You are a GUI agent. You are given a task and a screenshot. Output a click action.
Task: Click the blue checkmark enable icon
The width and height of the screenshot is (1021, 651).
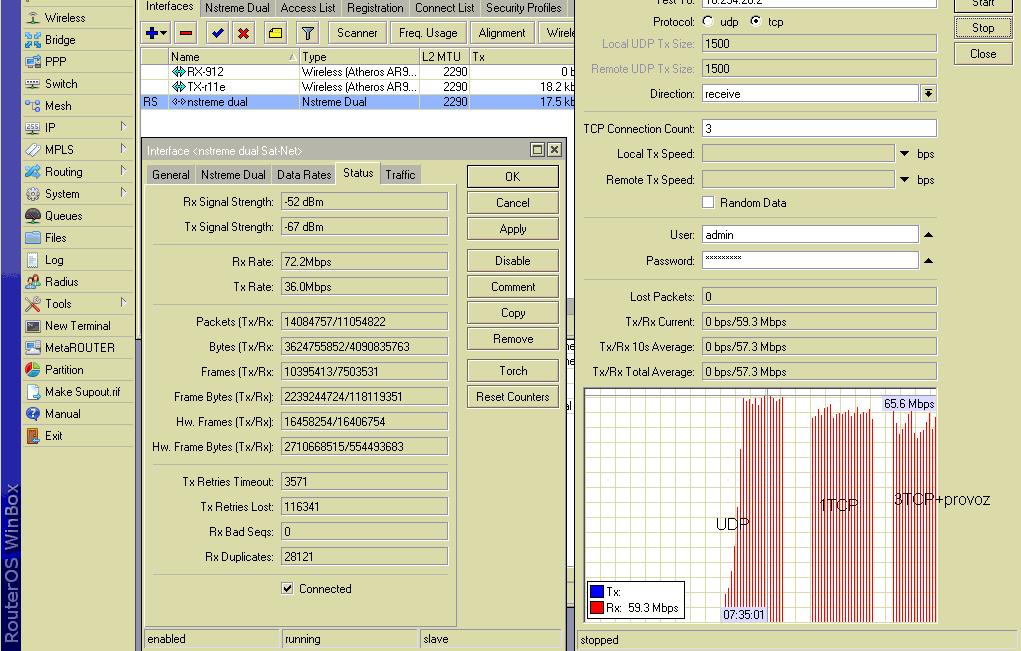tap(217, 33)
